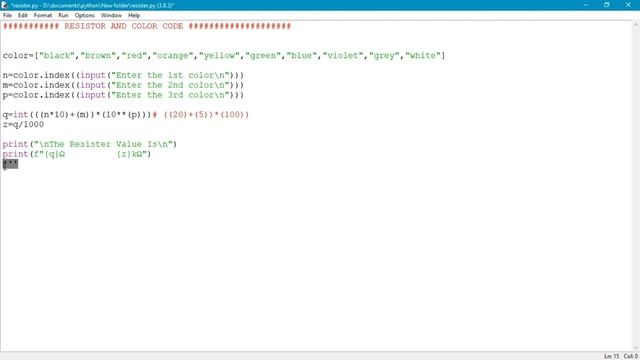Click the scrollbar down arrow
Image resolution: width=640 pixels, height=360 pixels.
pyautogui.click(x=636, y=348)
